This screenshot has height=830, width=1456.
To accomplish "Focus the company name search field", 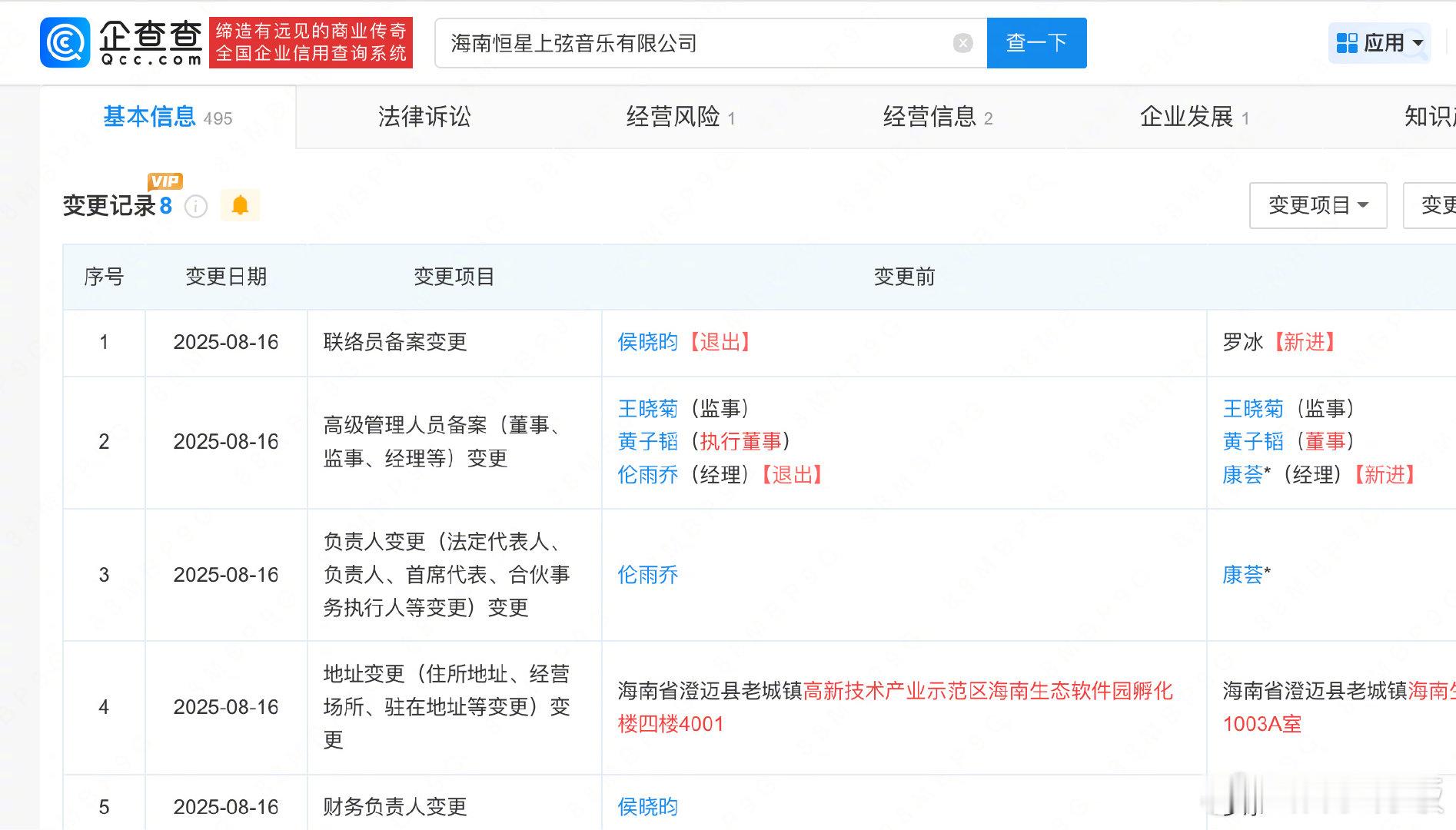I will click(710, 43).
